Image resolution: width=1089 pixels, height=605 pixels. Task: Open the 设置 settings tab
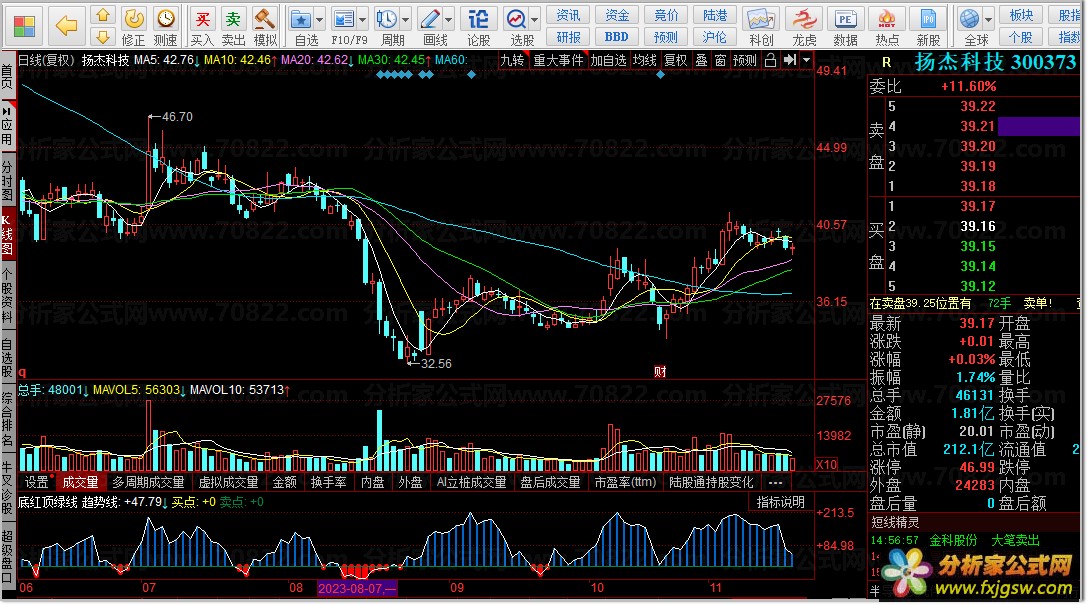click(36, 482)
